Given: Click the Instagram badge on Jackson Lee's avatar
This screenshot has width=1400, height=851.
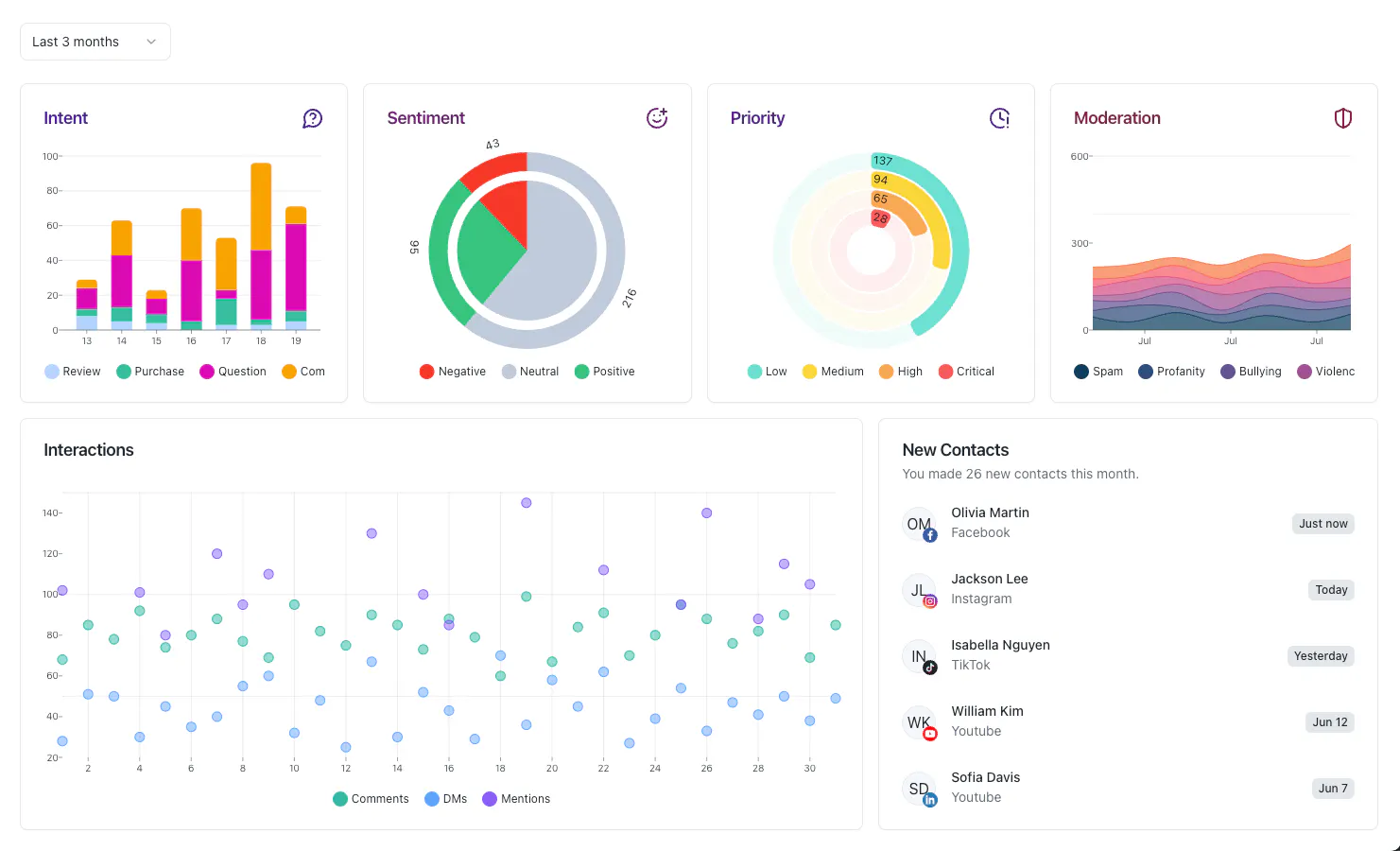Looking at the screenshot, I should tap(930, 601).
